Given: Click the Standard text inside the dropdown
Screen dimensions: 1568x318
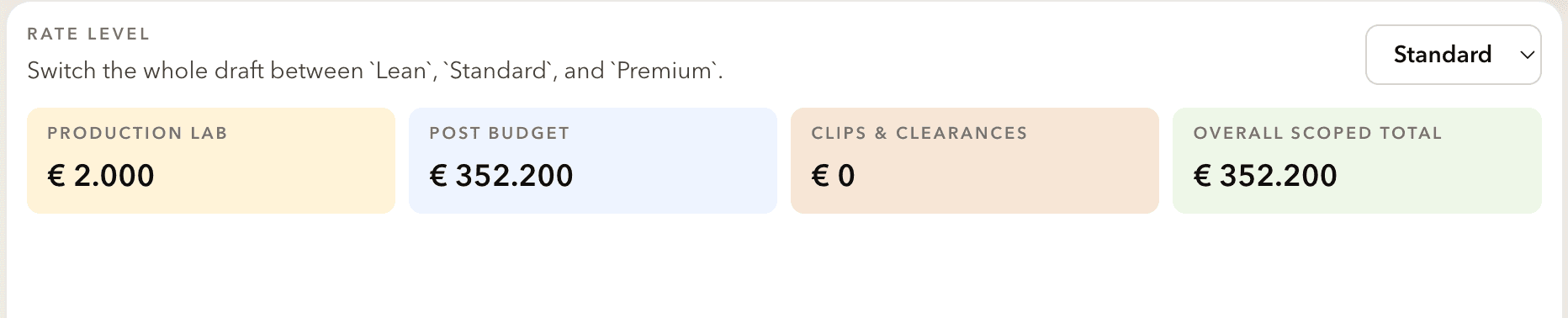Looking at the screenshot, I should point(1443,55).
